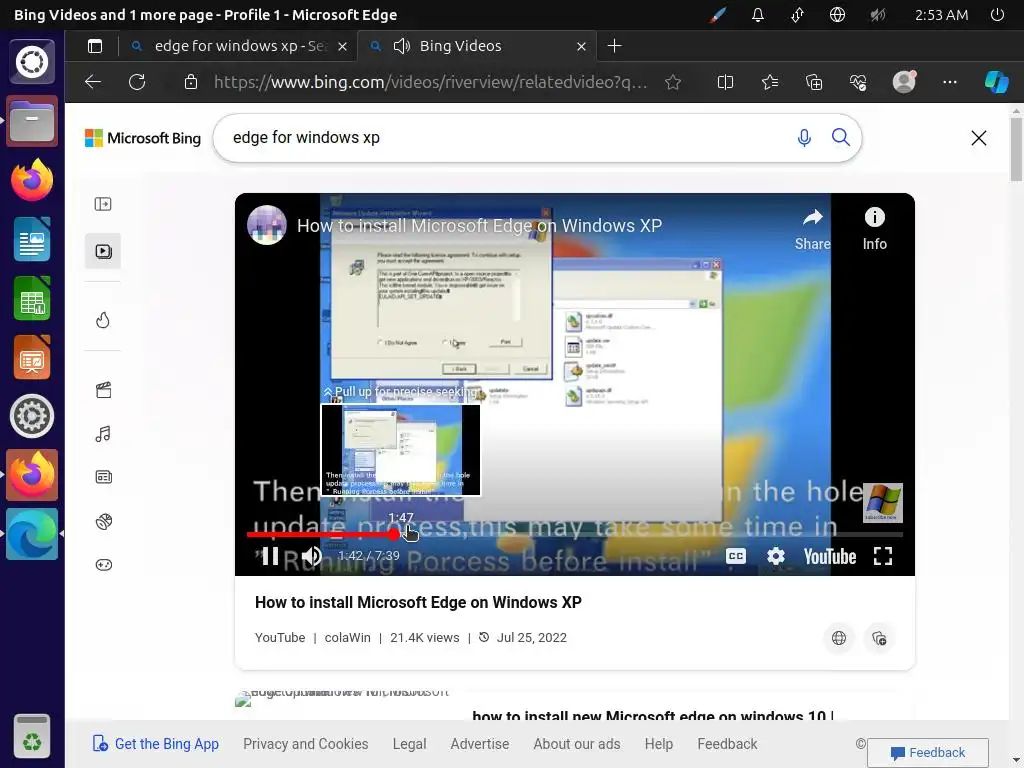1024x768 pixels.
Task: Open the tab actions menu icon
Action: [95, 46]
